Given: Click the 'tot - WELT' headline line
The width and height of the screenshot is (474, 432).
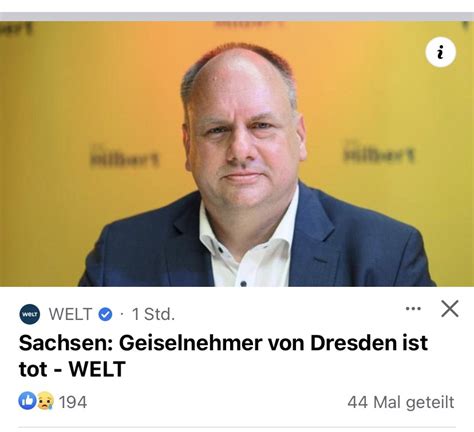Looking at the screenshot, I should 72,369.
